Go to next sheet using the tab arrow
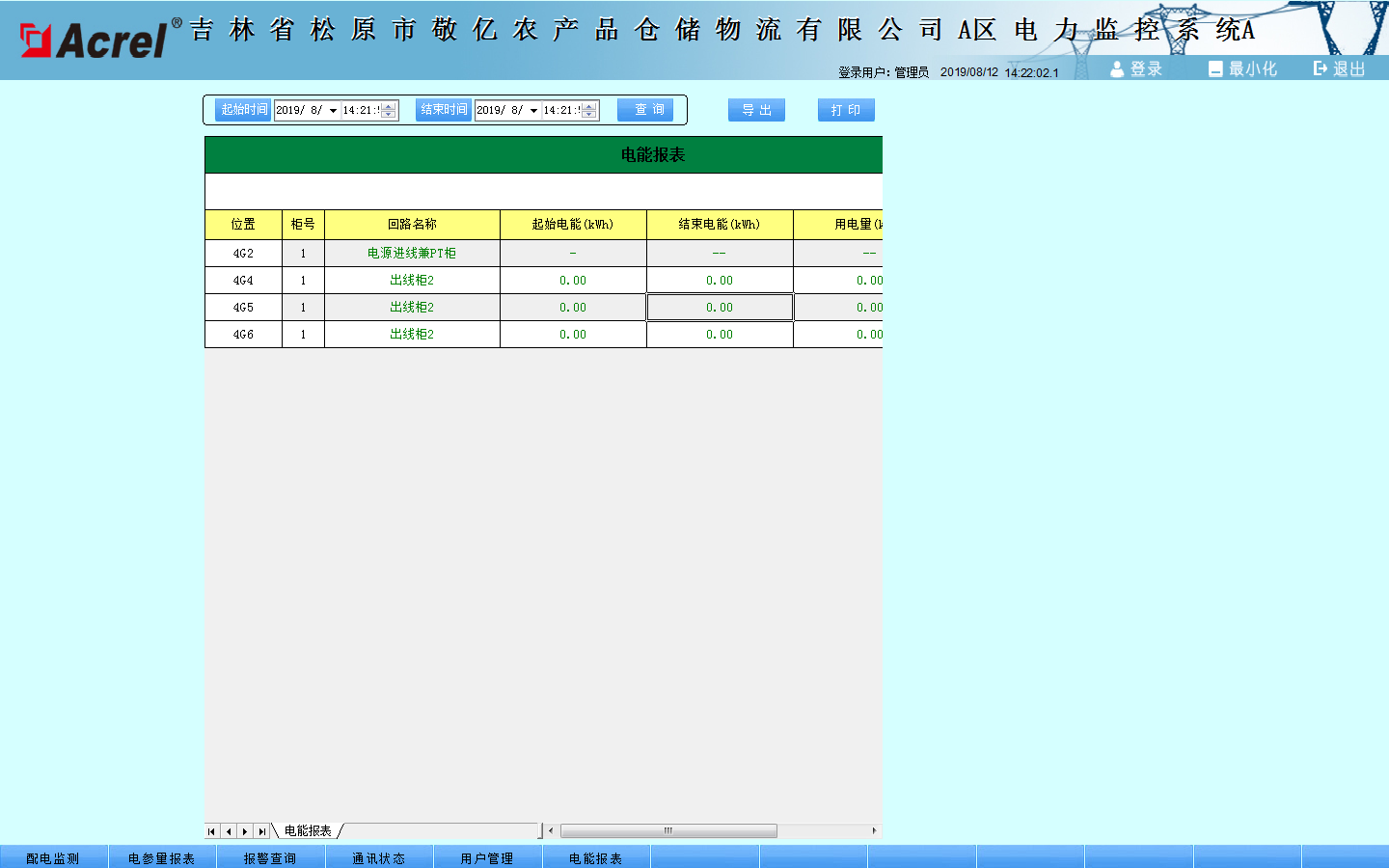1389x868 pixels. point(245,831)
